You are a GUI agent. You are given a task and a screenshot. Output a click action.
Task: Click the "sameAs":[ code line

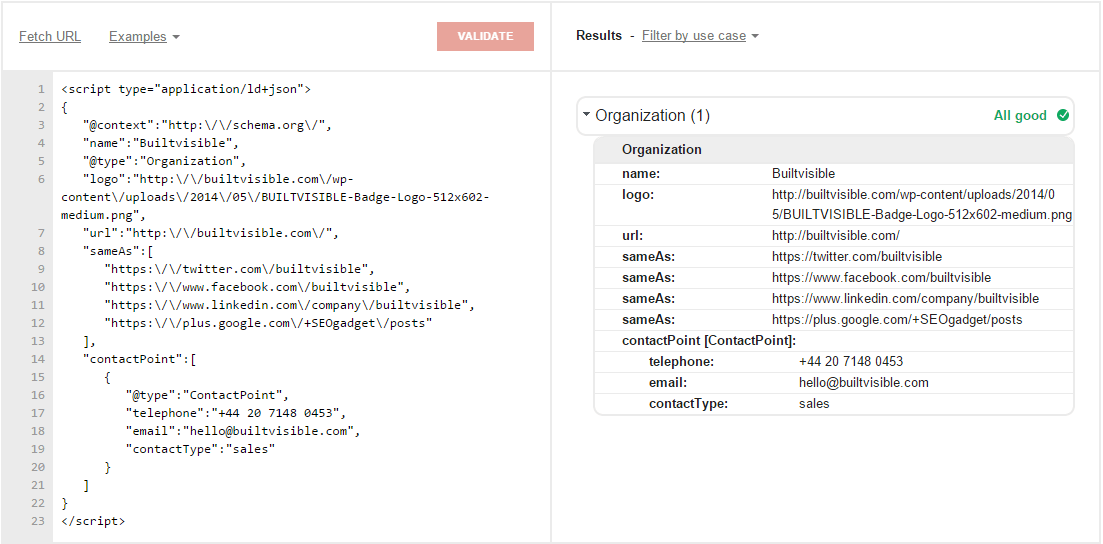118,251
